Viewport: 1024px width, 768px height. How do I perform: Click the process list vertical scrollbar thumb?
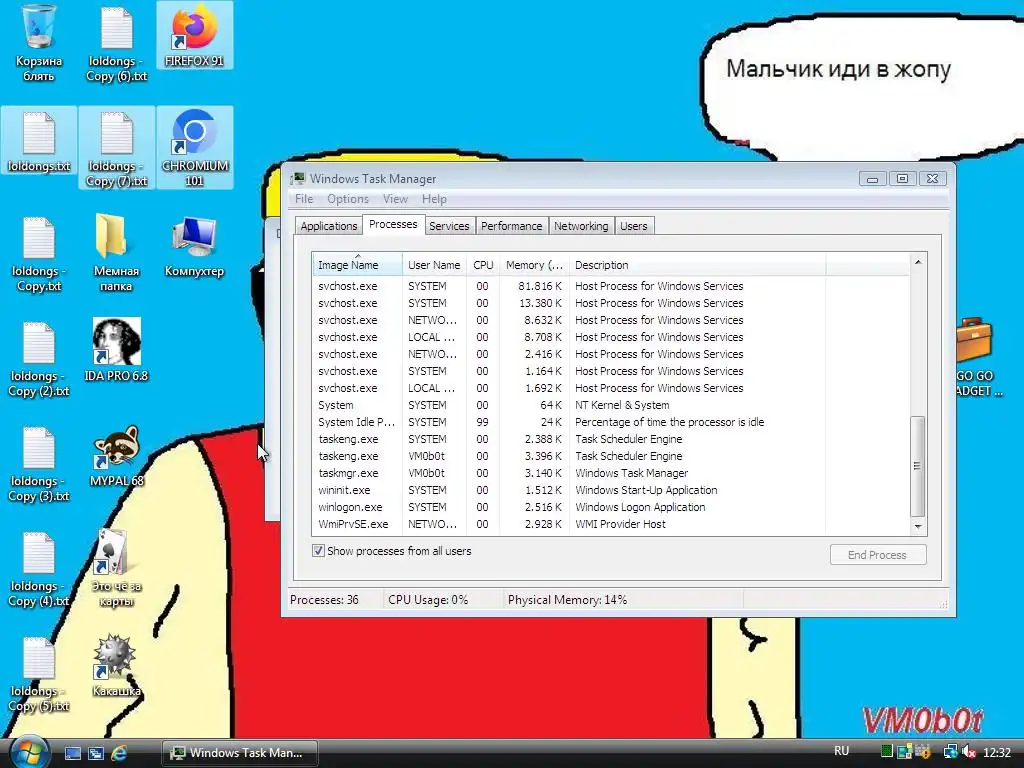pyautogui.click(x=918, y=466)
